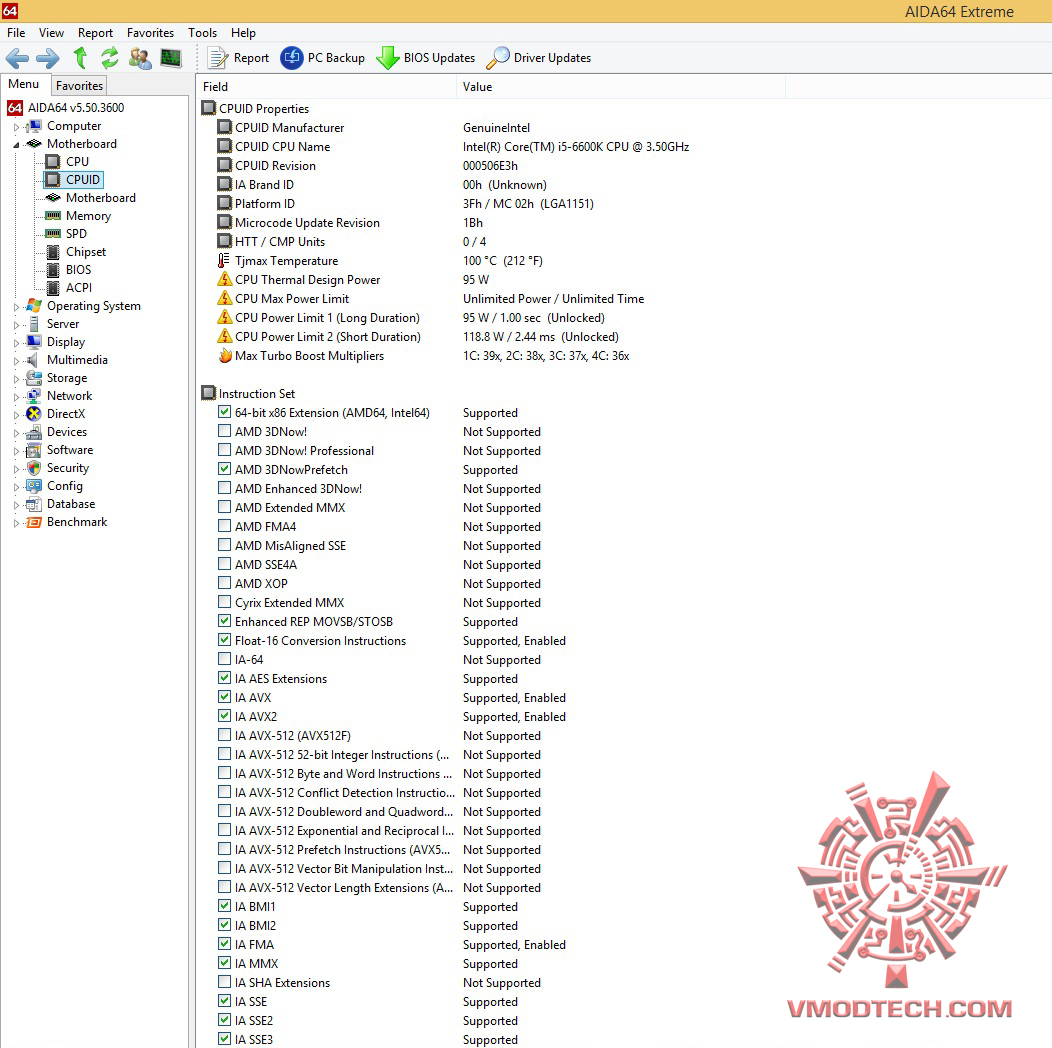Select the CPUID tree item
The width and height of the screenshot is (1052, 1048).
click(x=74, y=180)
